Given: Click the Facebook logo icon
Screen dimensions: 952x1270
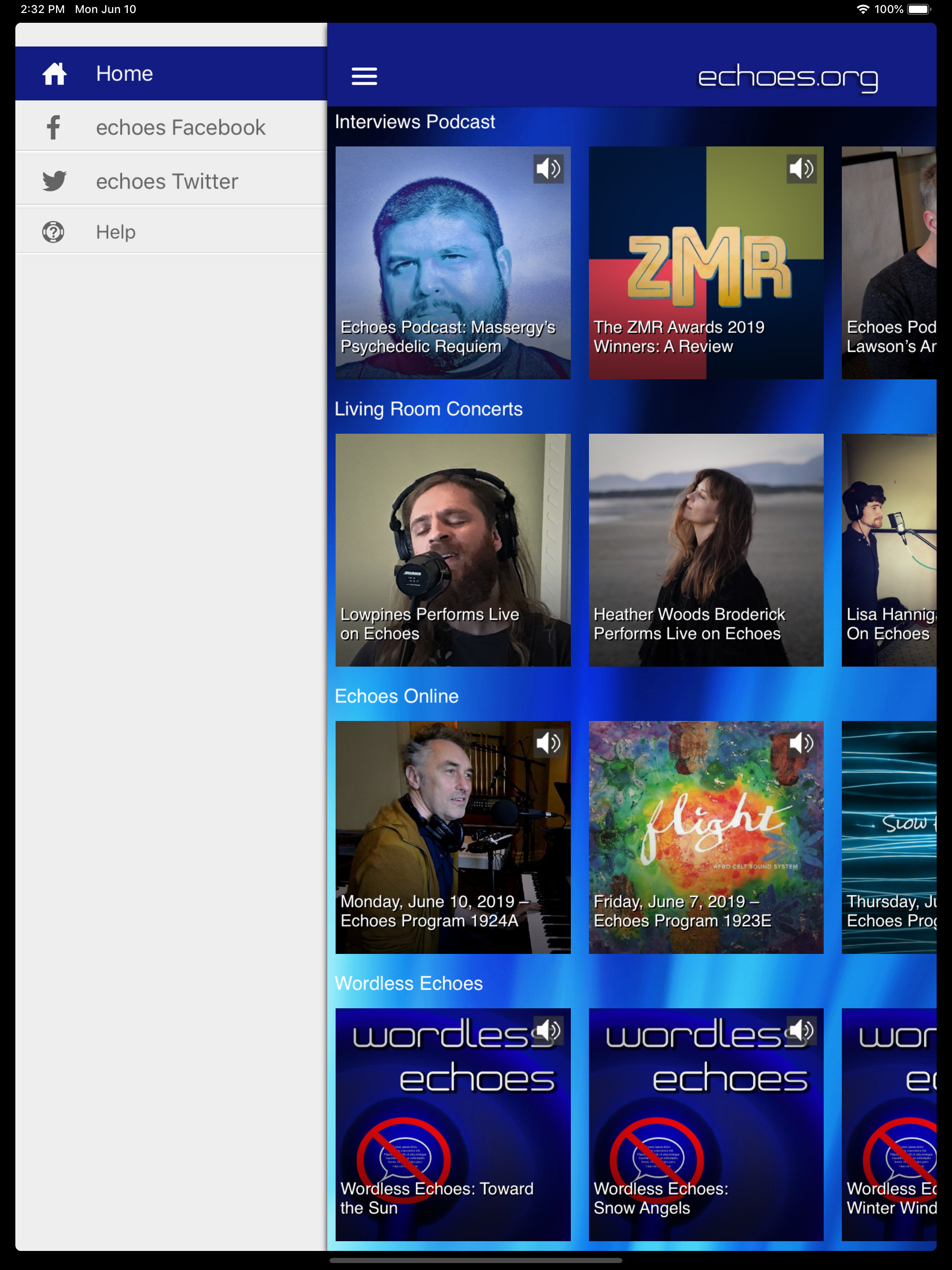Looking at the screenshot, I should click(x=53, y=127).
